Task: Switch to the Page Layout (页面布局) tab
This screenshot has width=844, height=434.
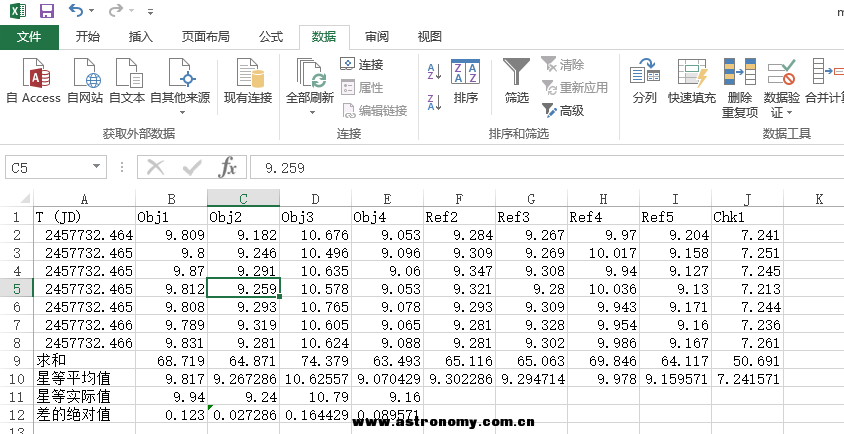Action: point(206,37)
